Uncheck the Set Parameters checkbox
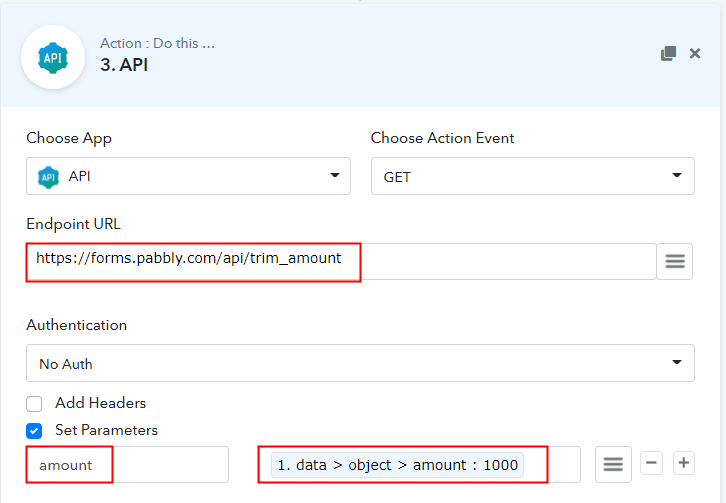 (x=34, y=431)
